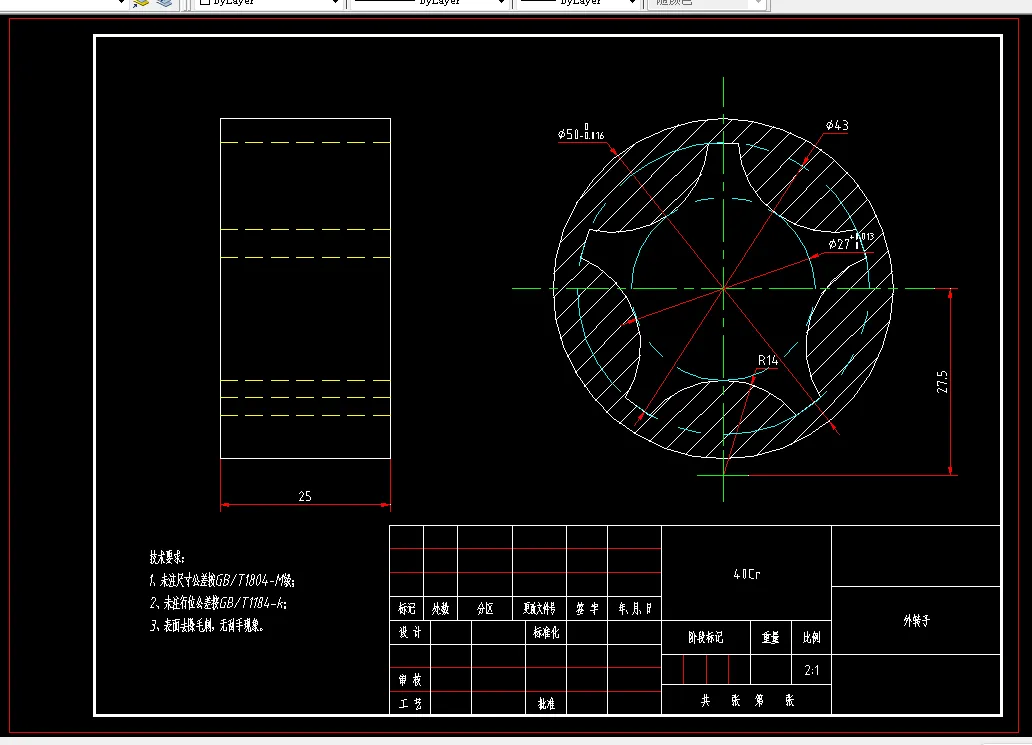1032x745 pixels.
Task: Click the 重量 header cell
Action: (771, 637)
